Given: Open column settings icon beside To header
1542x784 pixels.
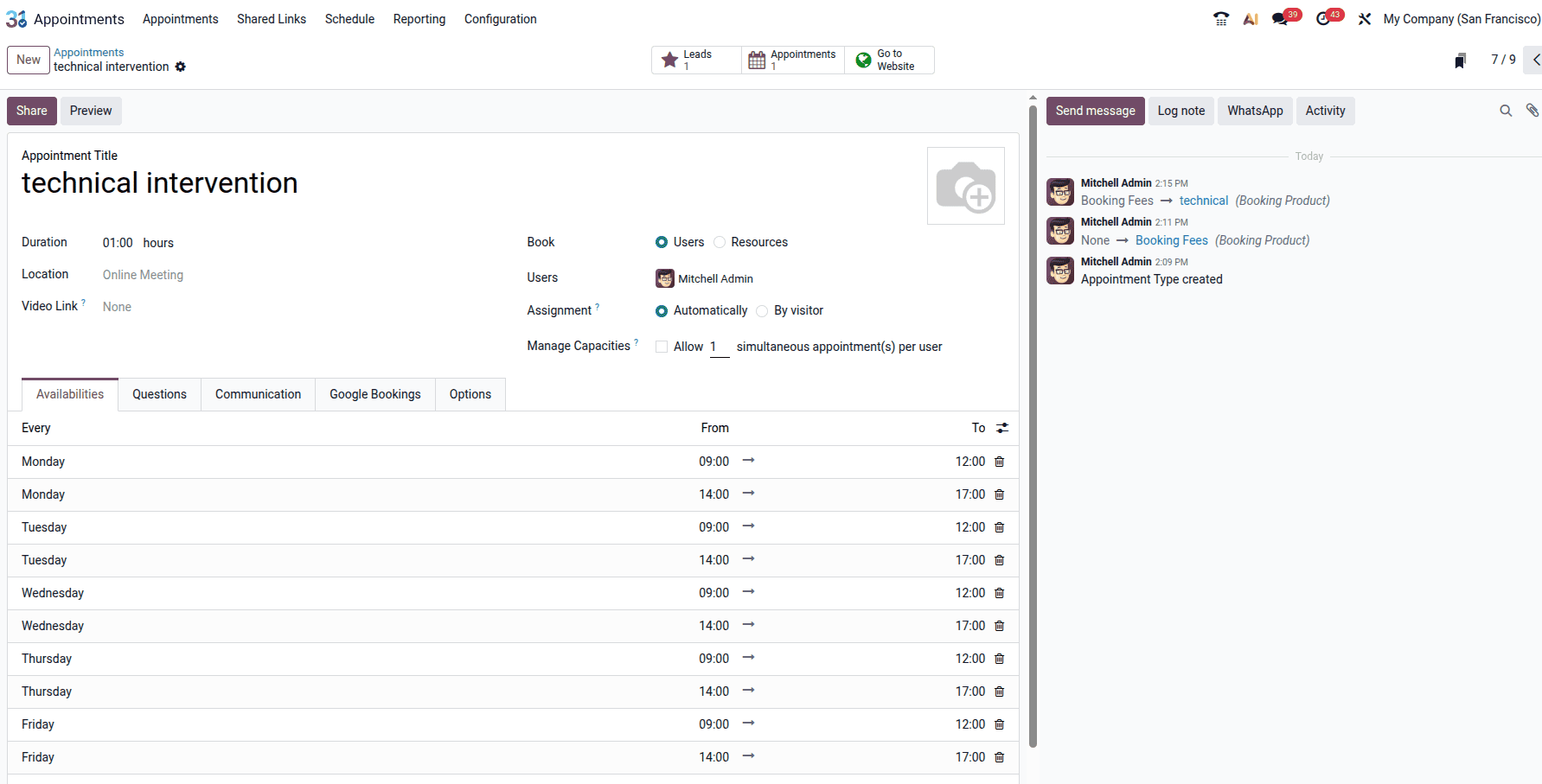Looking at the screenshot, I should 1002,428.
